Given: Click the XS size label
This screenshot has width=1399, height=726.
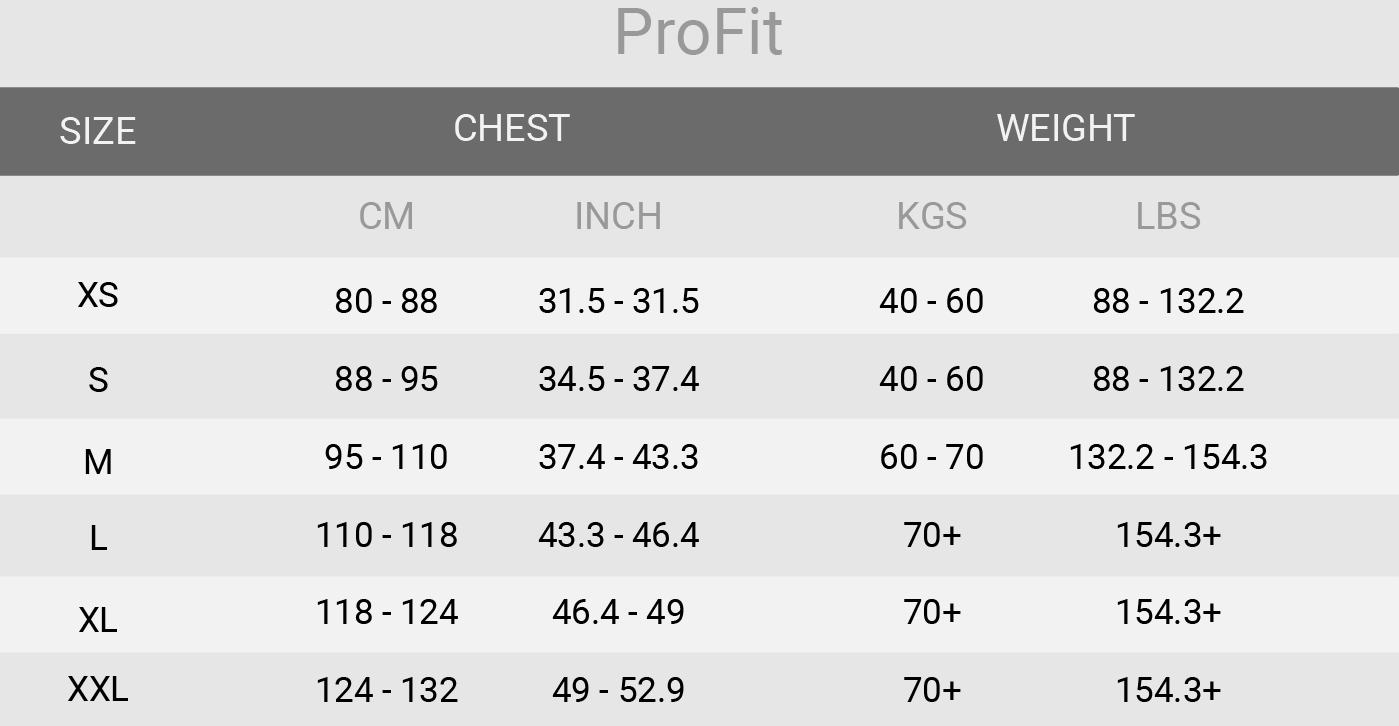Looking at the screenshot, I should 98,295.
